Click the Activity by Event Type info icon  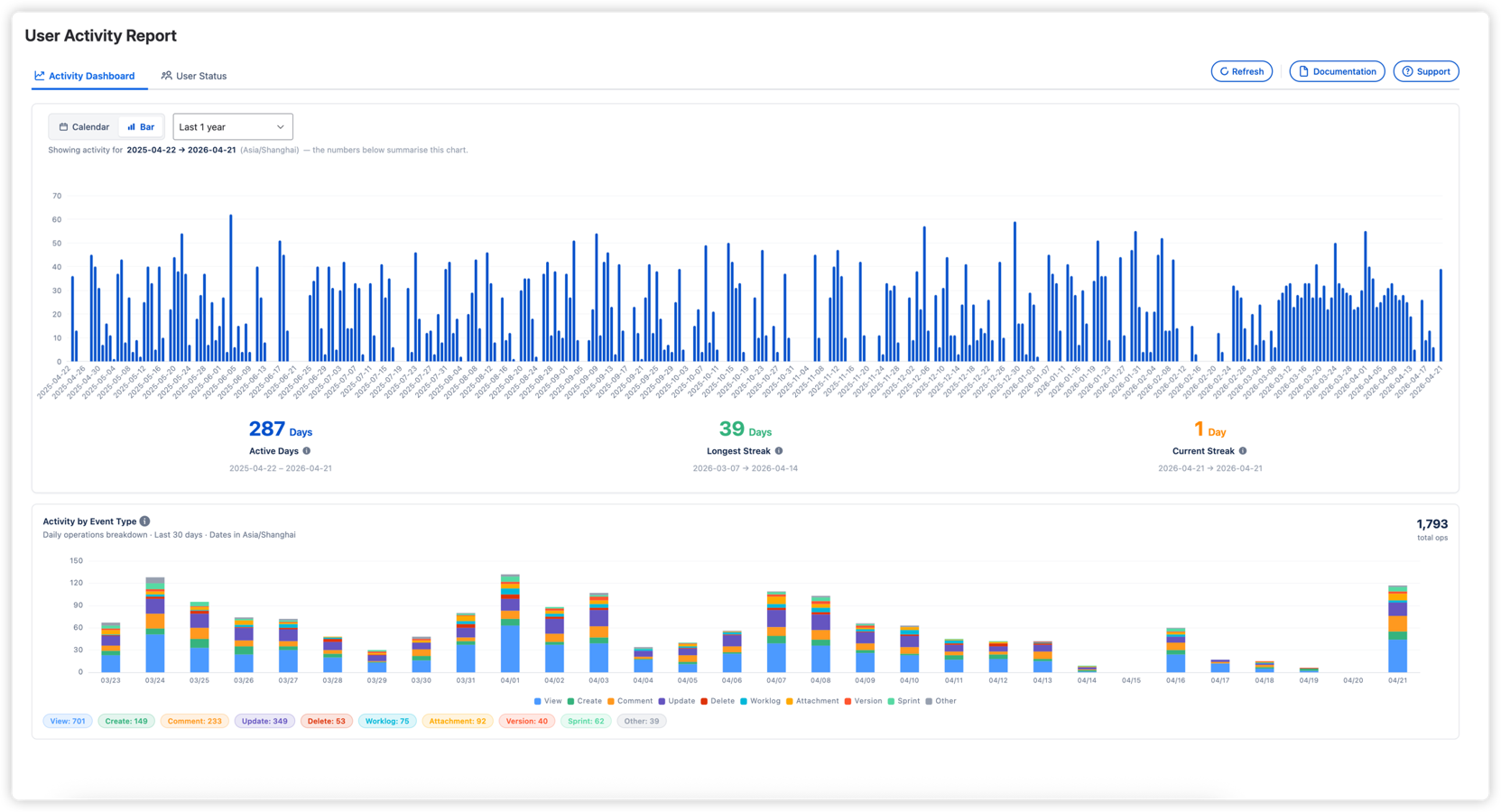click(x=144, y=521)
